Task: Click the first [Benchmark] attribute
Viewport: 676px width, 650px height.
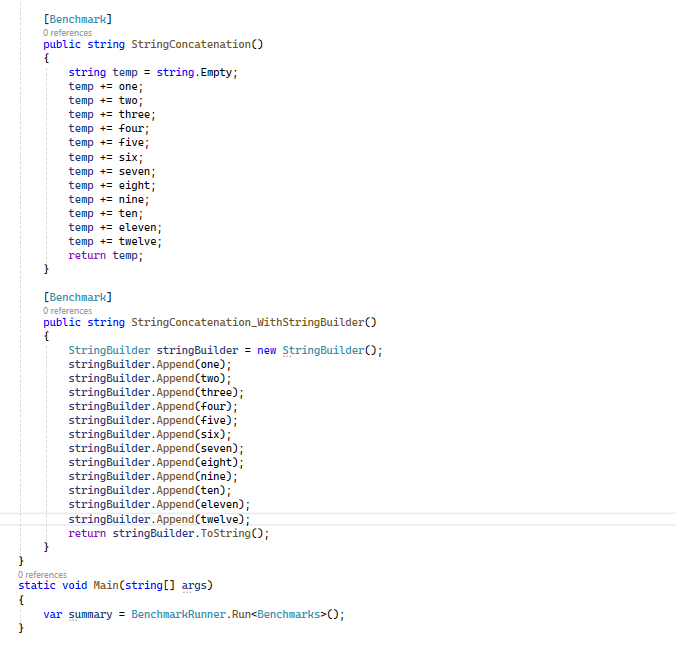Action: pyautogui.click(x=78, y=19)
